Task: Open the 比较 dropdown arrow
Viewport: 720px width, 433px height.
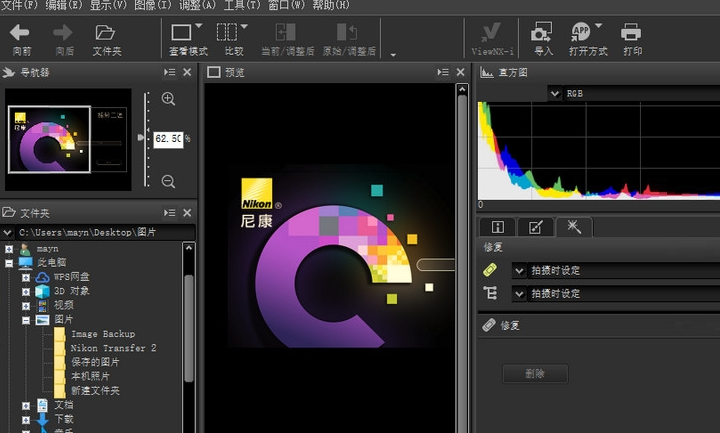Action: click(244, 26)
